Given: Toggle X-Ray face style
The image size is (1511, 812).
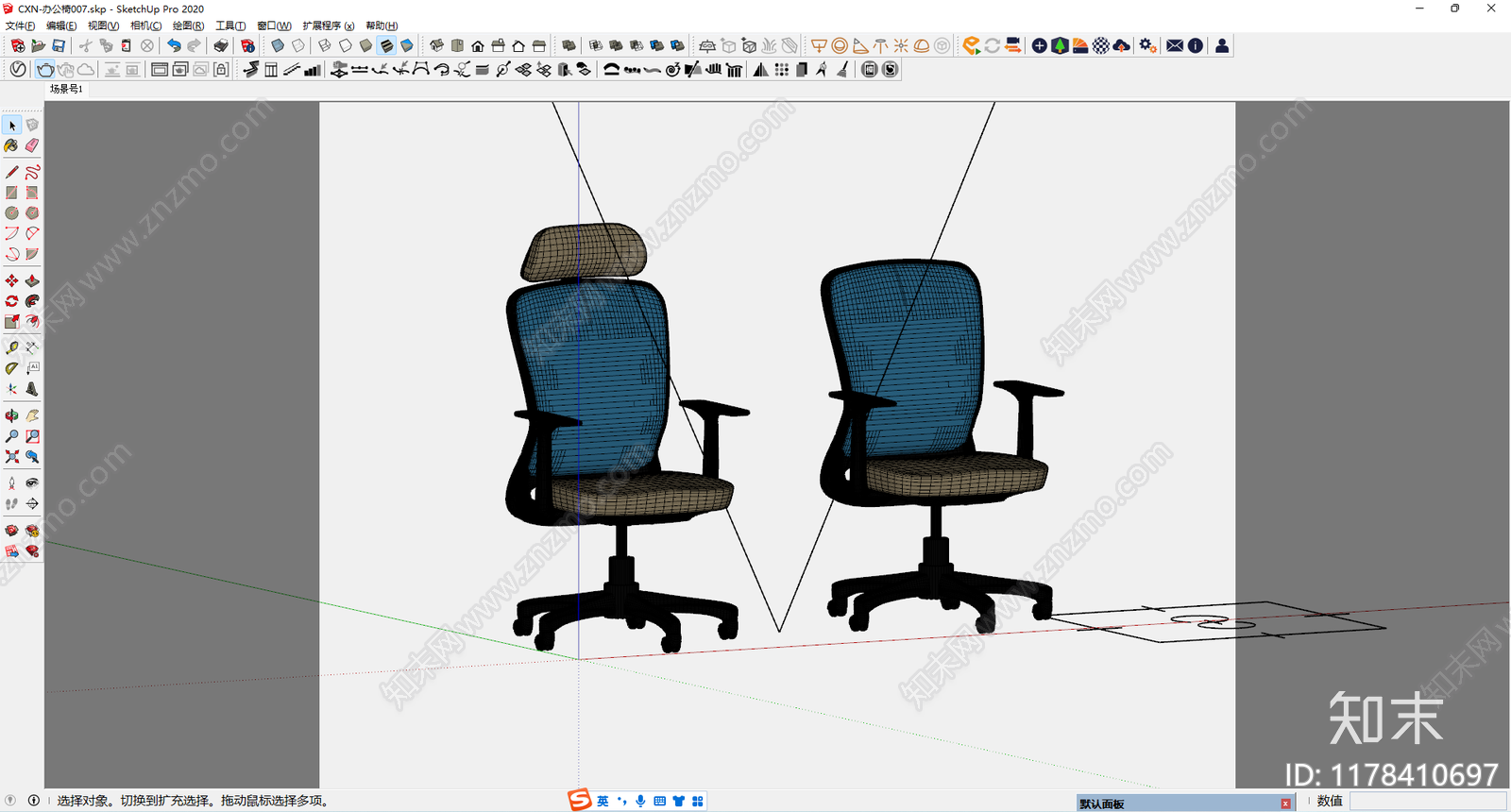Looking at the screenshot, I should (x=278, y=45).
